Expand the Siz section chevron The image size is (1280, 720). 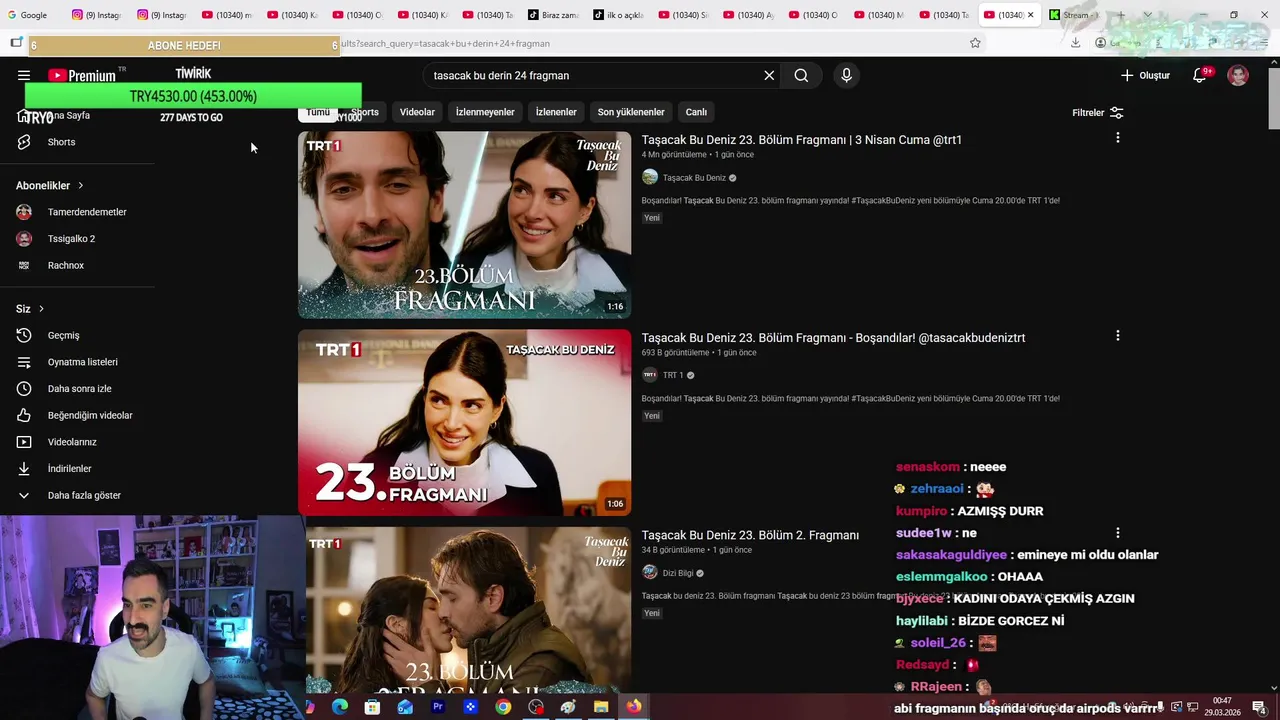point(41,309)
